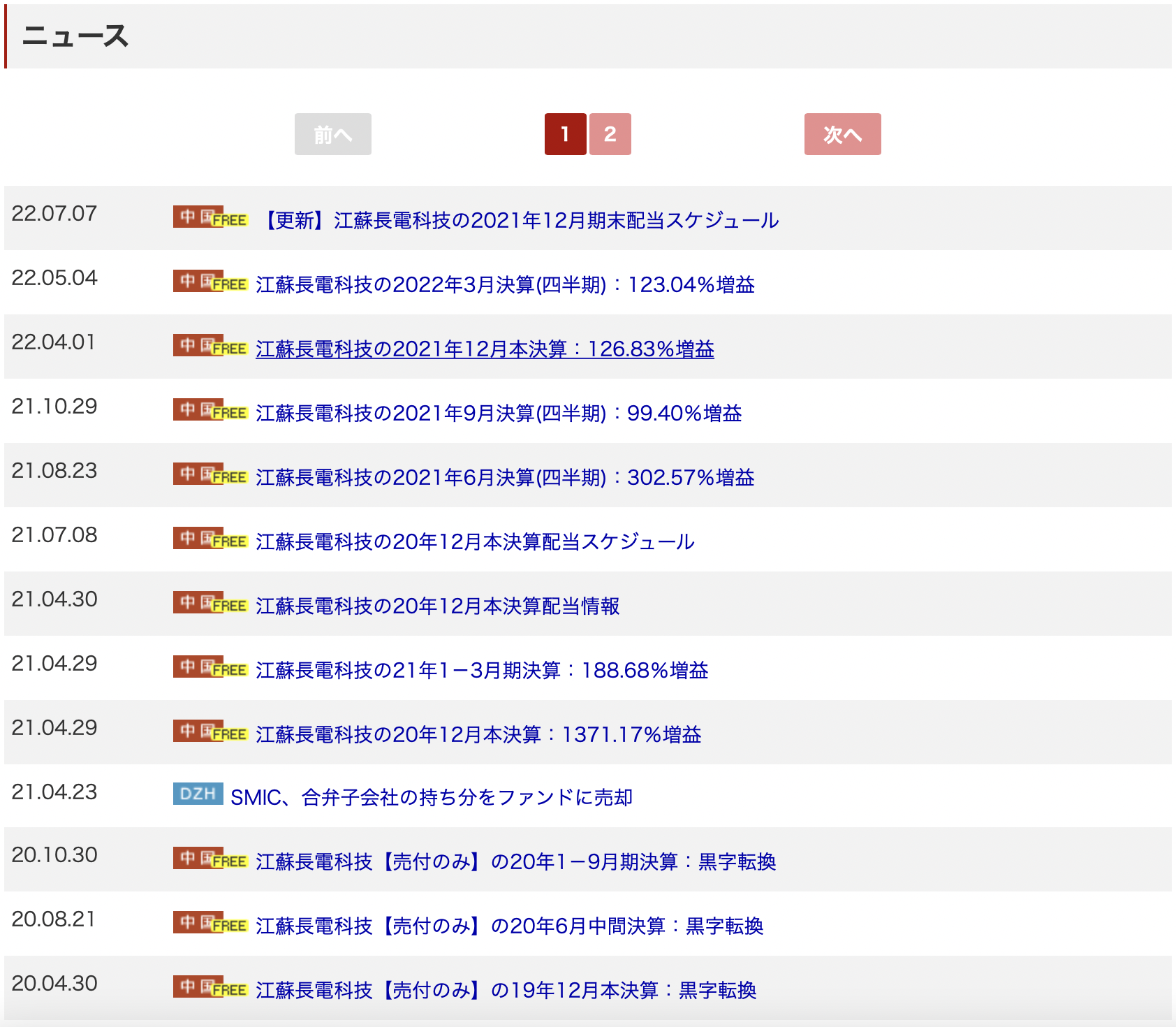Viewport: 1176px width, 1027px height.
Task: Click the 中国 FREE badge on the 22.07.07 row
Action: (210, 217)
